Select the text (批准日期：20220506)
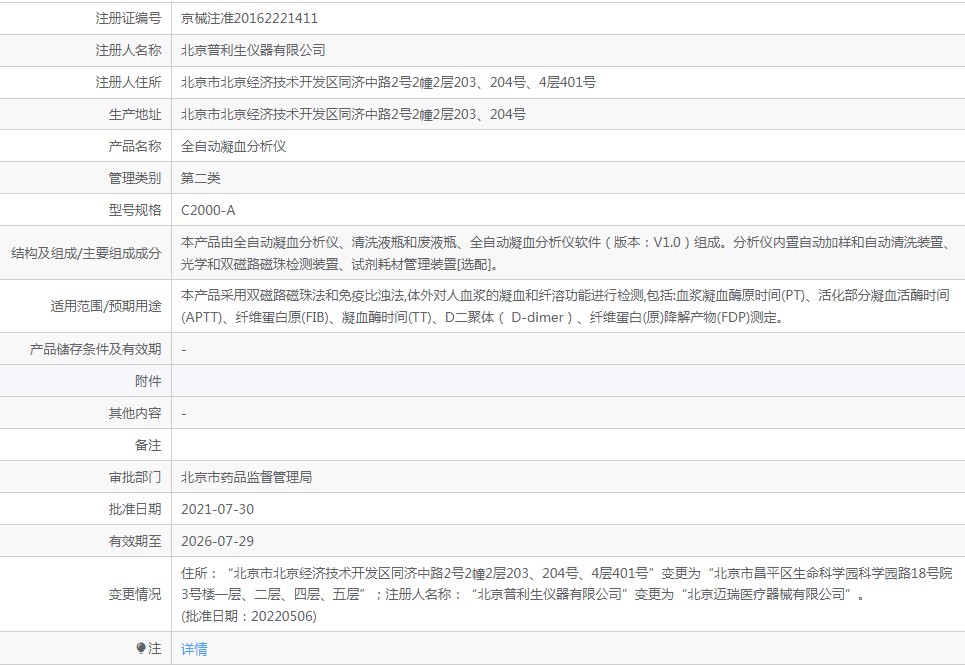 (249, 616)
